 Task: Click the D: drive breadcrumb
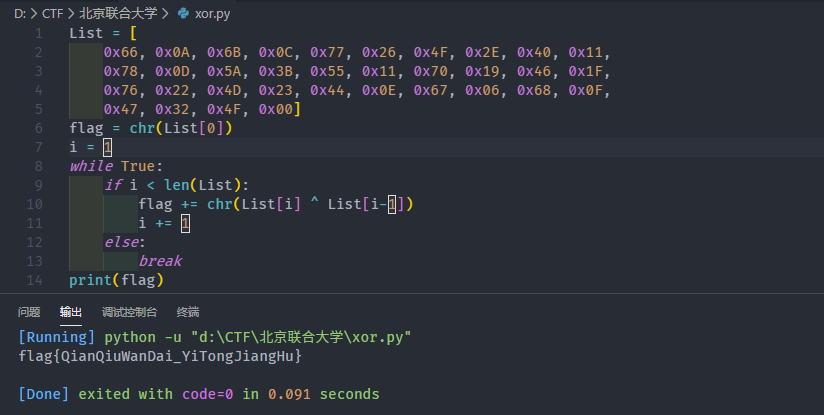point(20,14)
